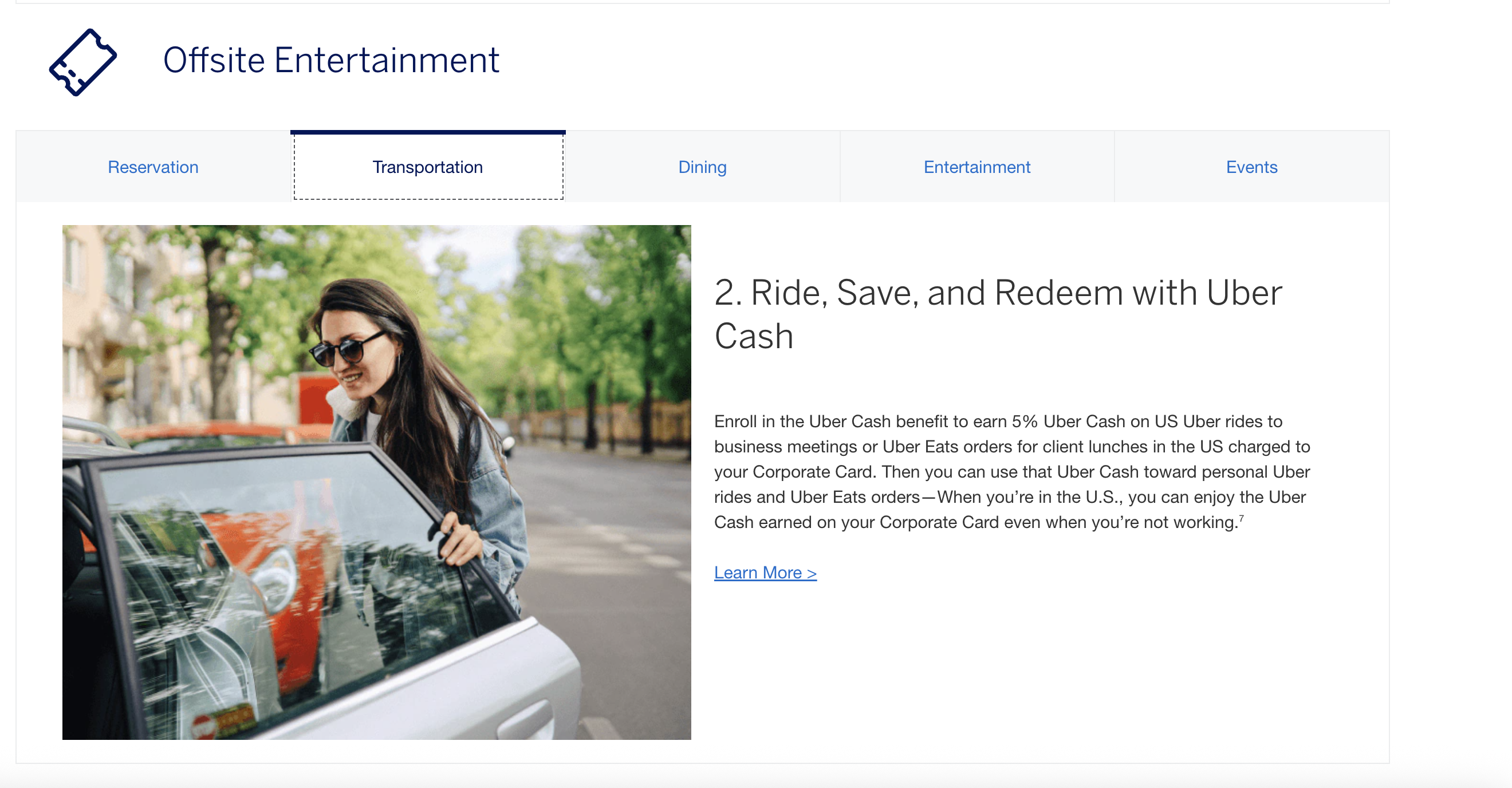Open the Learn More link

pos(764,573)
